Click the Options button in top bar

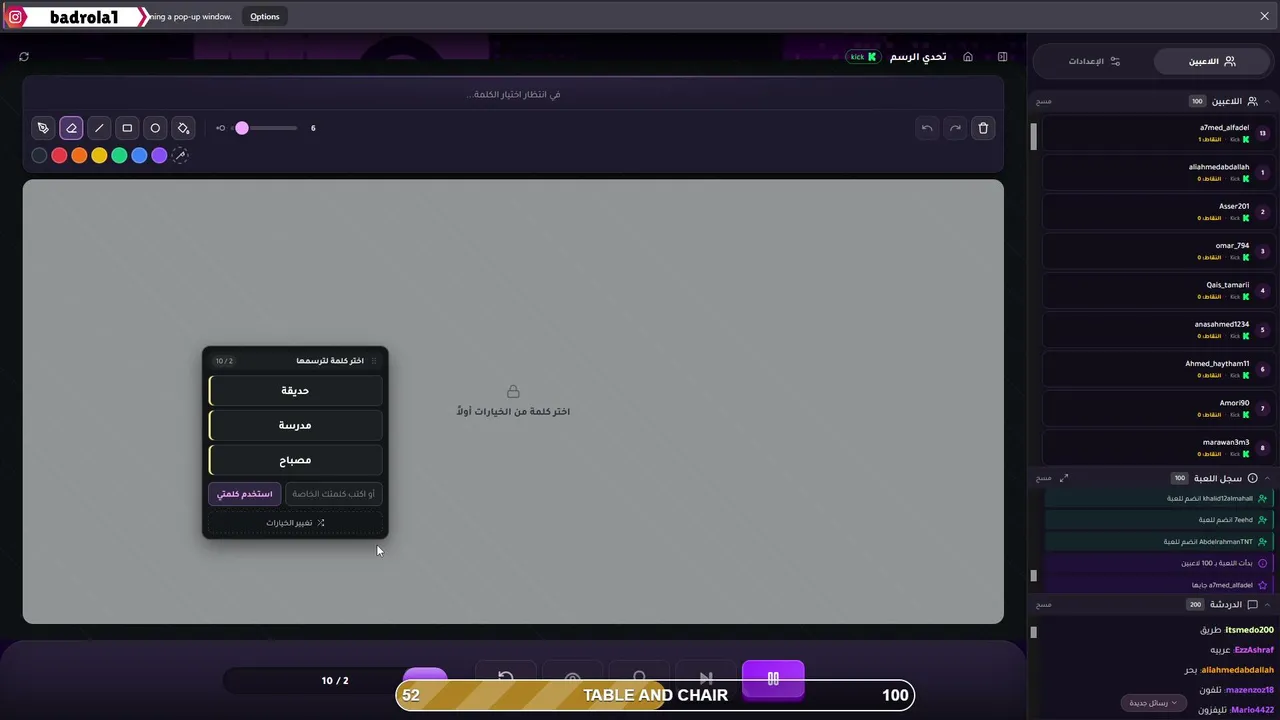(x=265, y=16)
